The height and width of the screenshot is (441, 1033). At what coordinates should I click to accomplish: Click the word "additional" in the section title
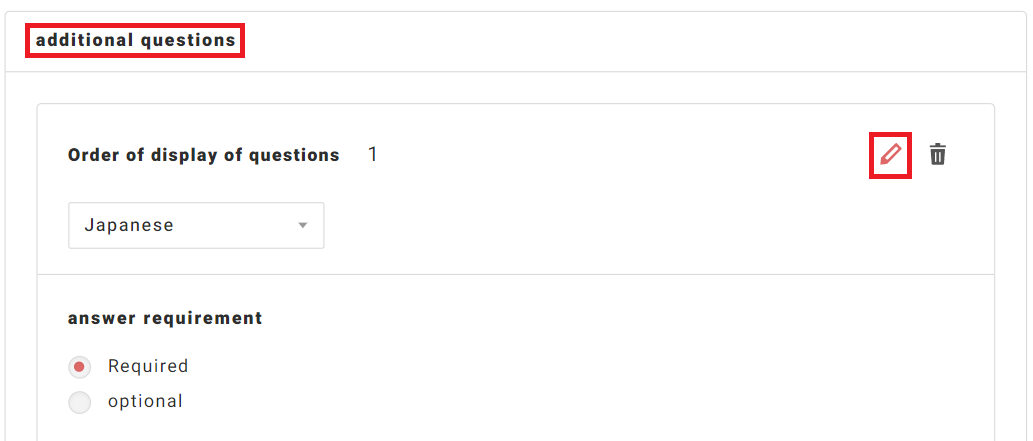point(84,41)
